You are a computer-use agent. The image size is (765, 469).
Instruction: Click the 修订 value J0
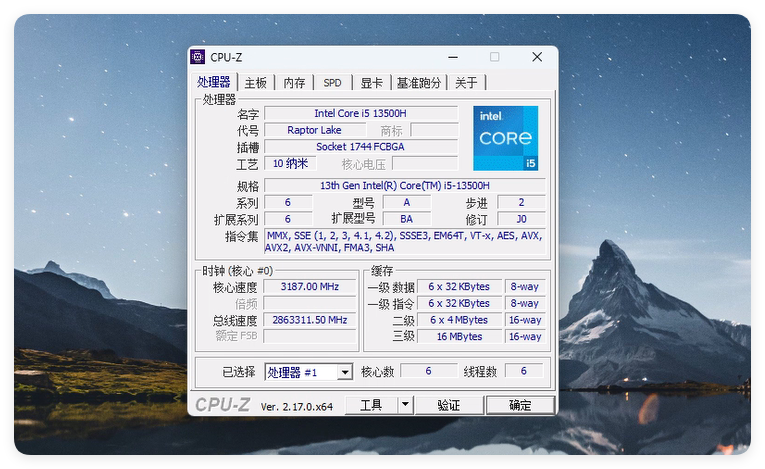pyautogui.click(x=521, y=219)
